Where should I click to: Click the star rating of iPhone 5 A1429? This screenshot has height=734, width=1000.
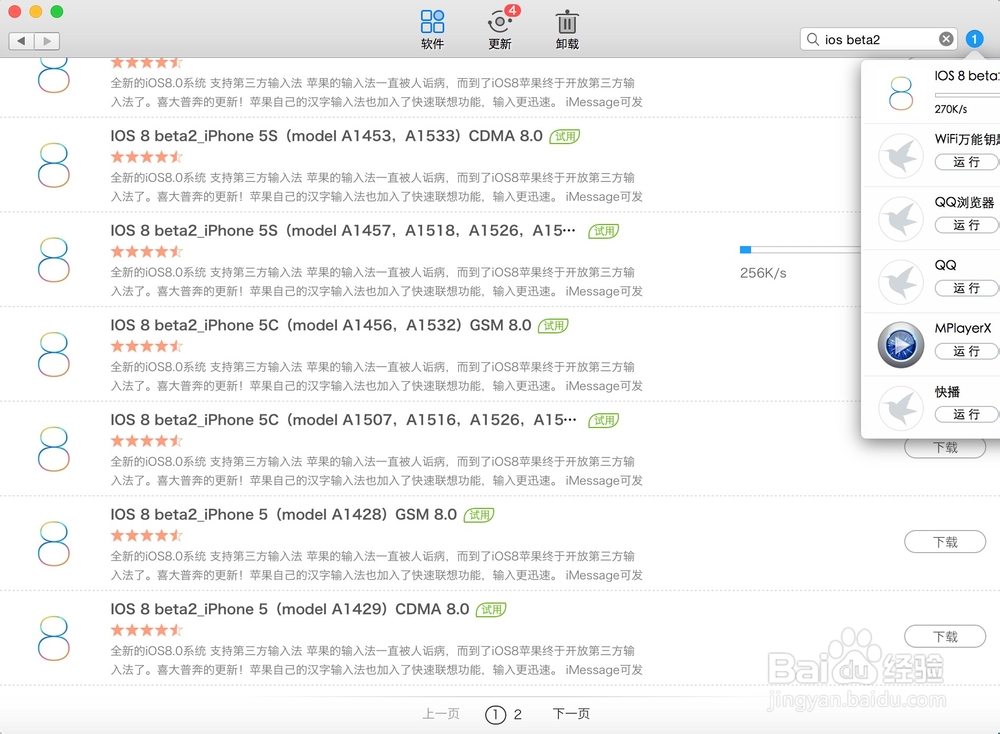click(x=147, y=630)
